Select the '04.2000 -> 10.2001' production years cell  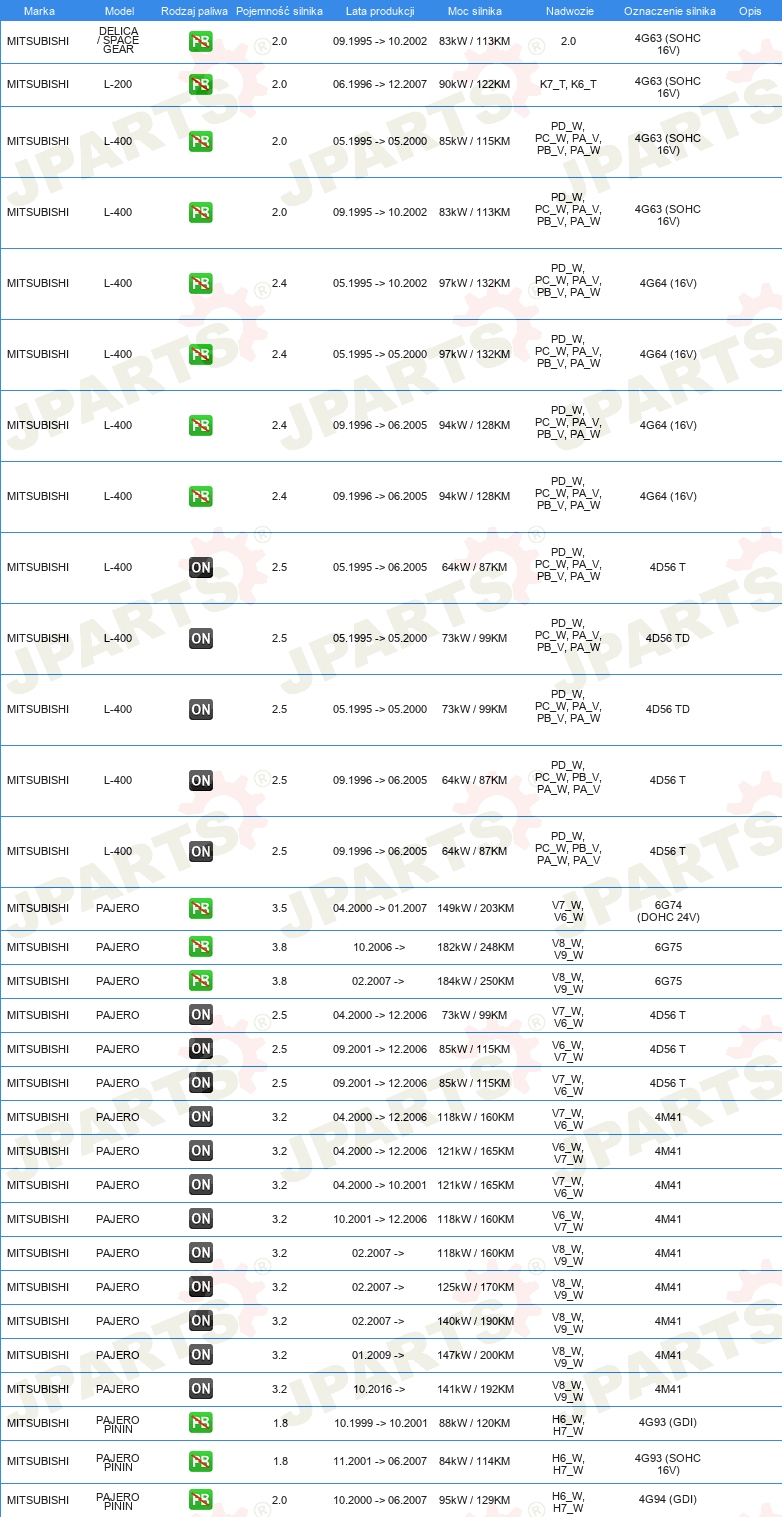tap(380, 1185)
